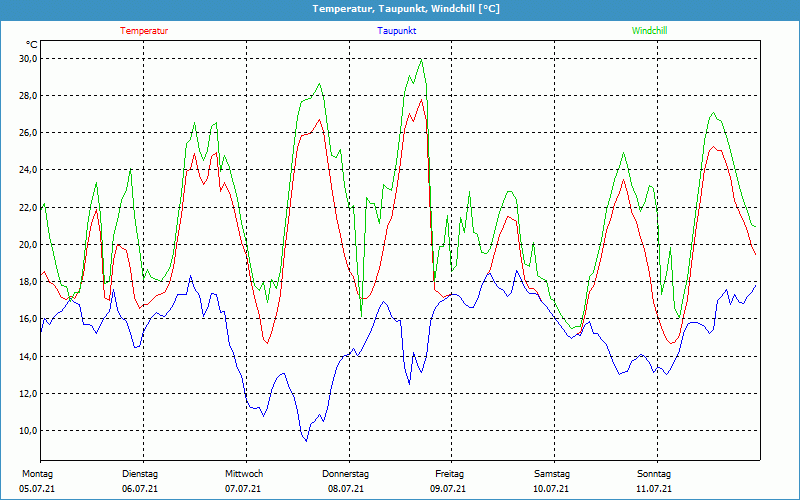Click the 18,0 y-axis value
The height and width of the screenshot is (500, 800).
click(28, 282)
